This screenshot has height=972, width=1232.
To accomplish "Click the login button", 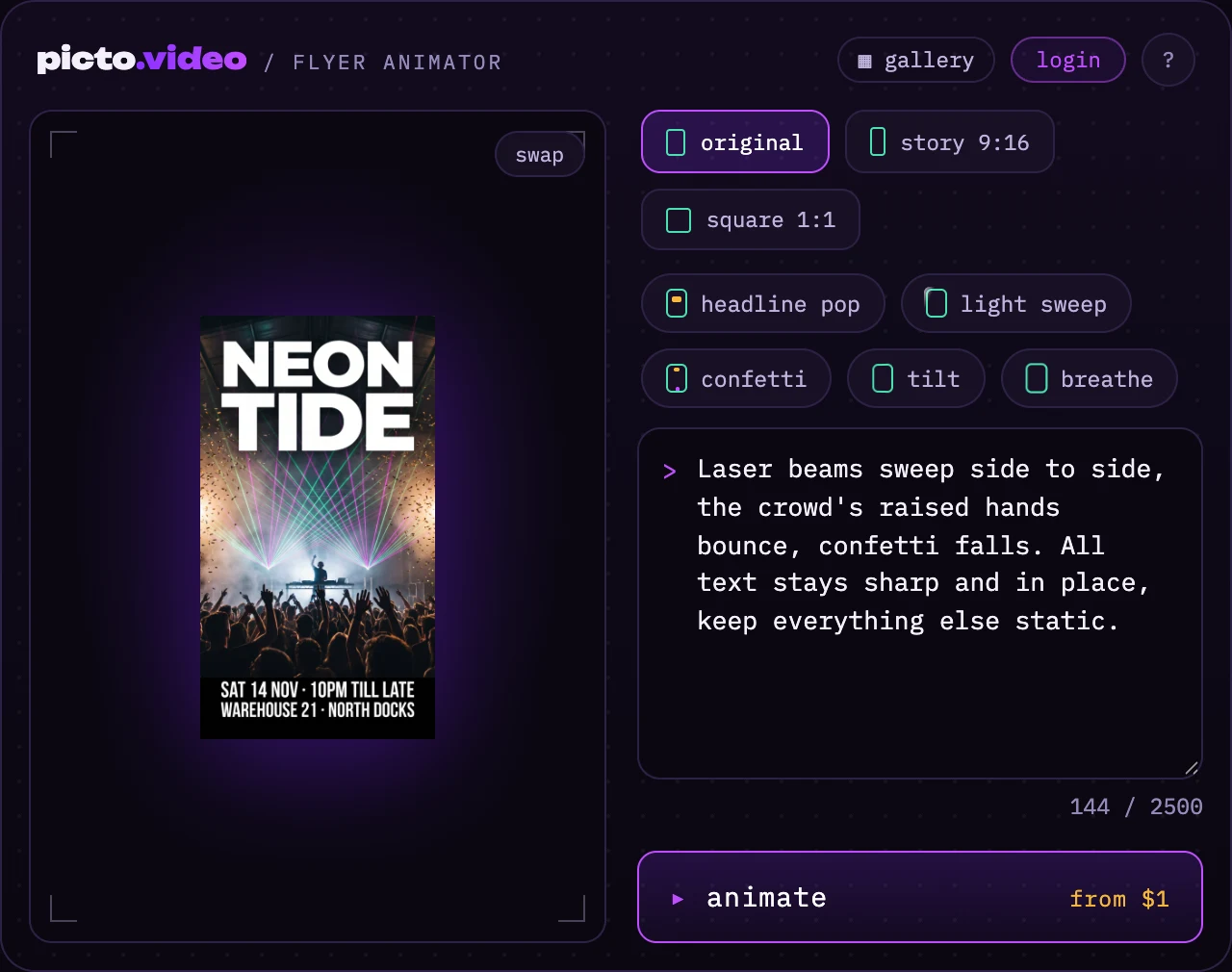I will coord(1067,60).
